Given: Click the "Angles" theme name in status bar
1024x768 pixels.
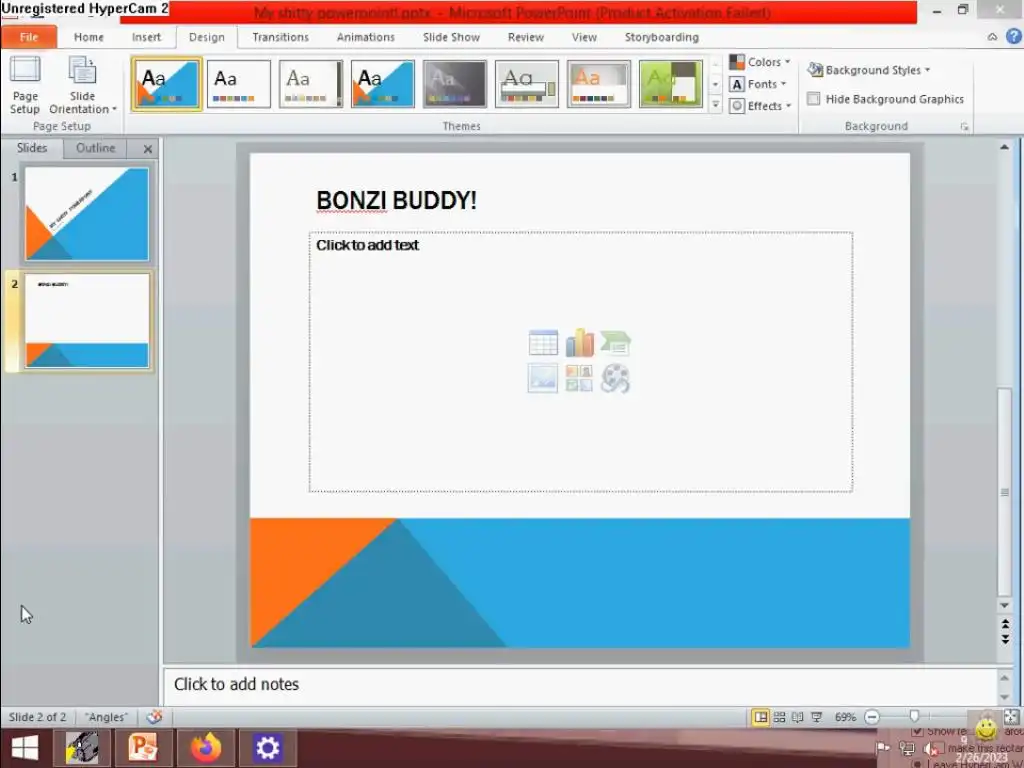Looking at the screenshot, I should point(106,717).
